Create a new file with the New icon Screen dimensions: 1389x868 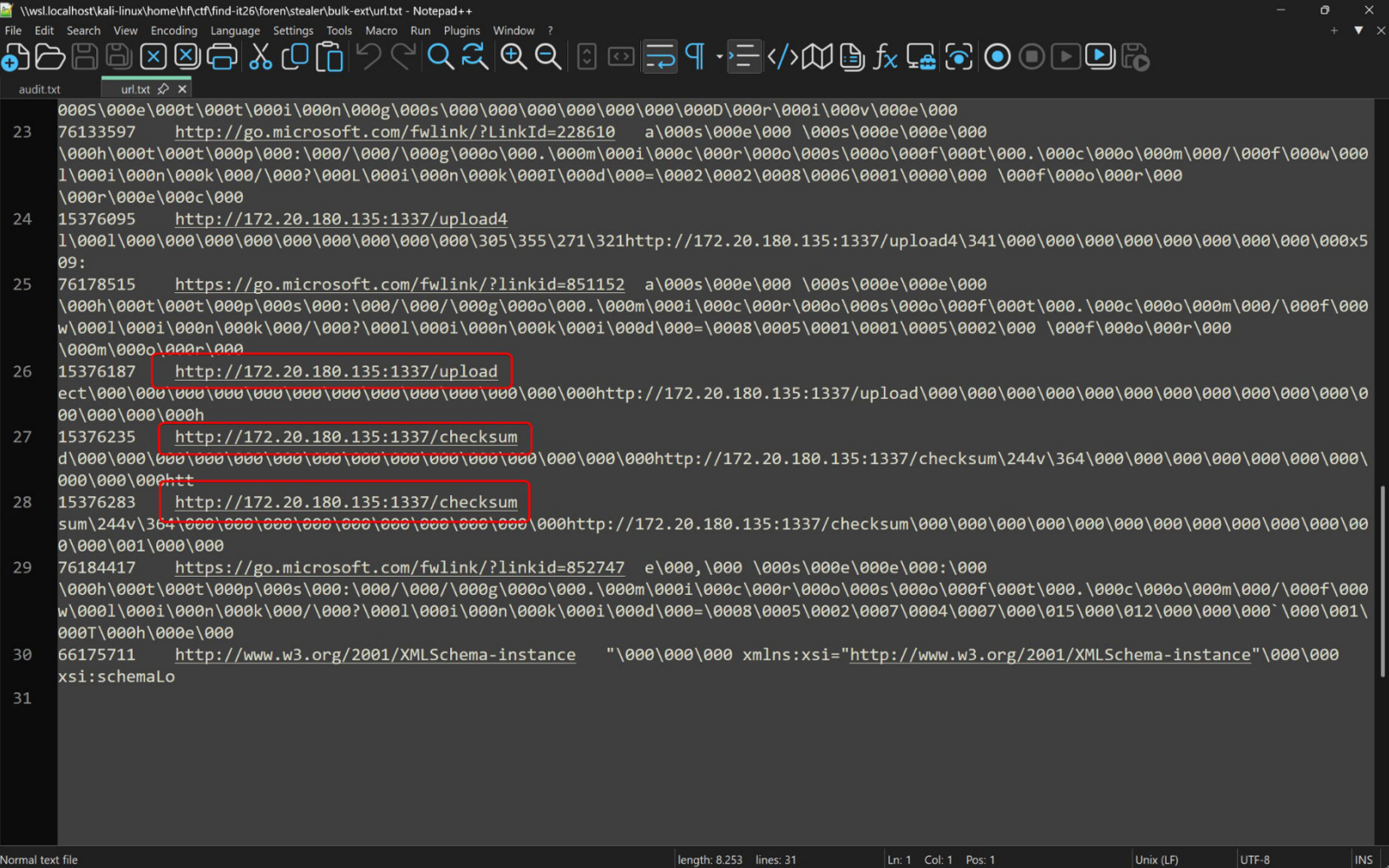click(x=16, y=57)
